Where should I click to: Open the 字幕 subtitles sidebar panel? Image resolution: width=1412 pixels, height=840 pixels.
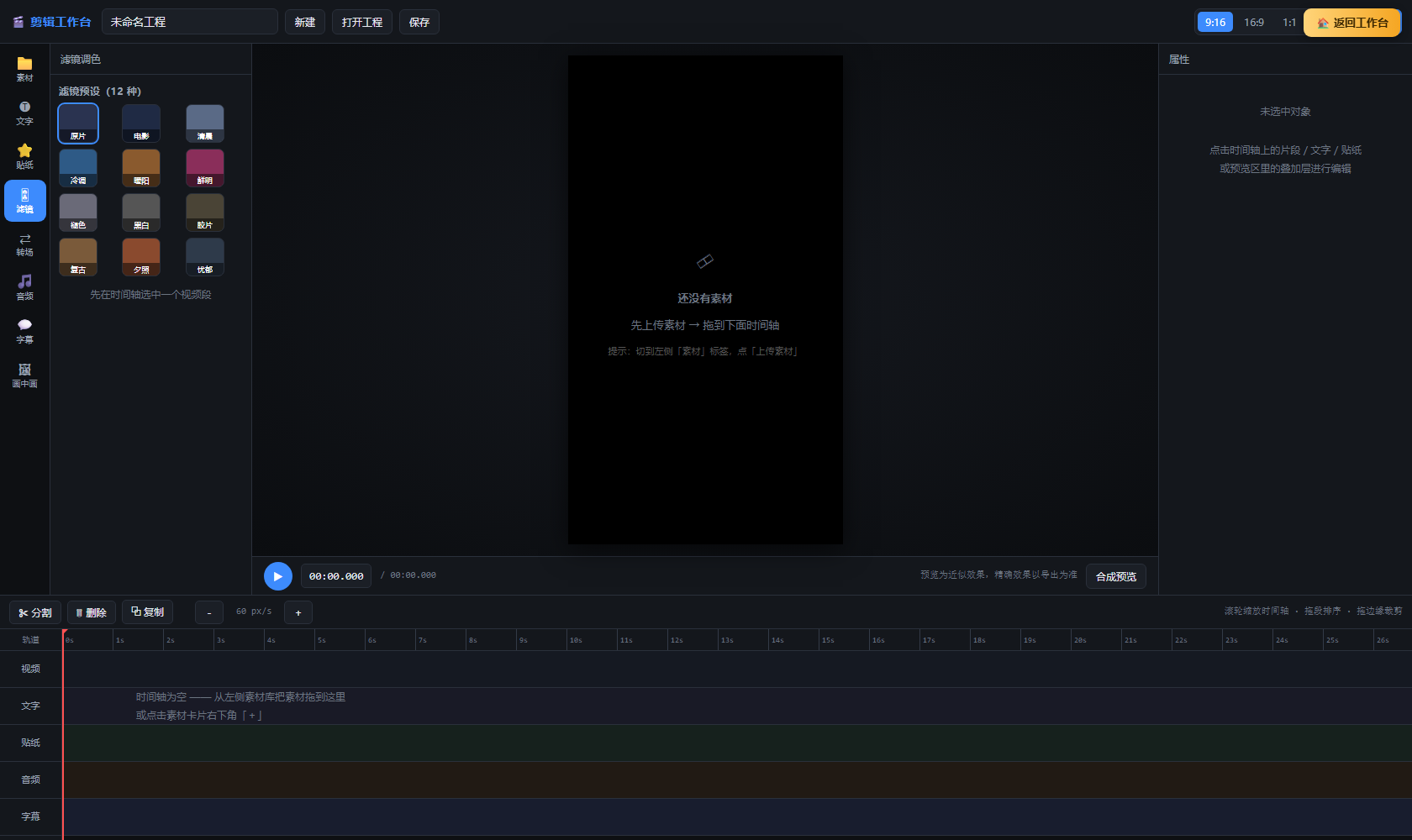[x=24, y=332]
